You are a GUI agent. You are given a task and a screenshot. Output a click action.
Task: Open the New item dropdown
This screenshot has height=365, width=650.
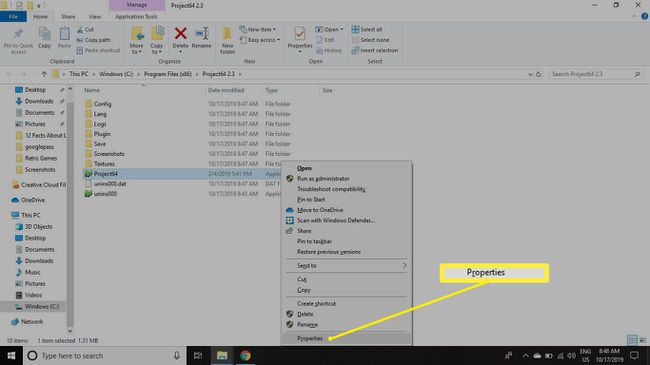[257, 29]
